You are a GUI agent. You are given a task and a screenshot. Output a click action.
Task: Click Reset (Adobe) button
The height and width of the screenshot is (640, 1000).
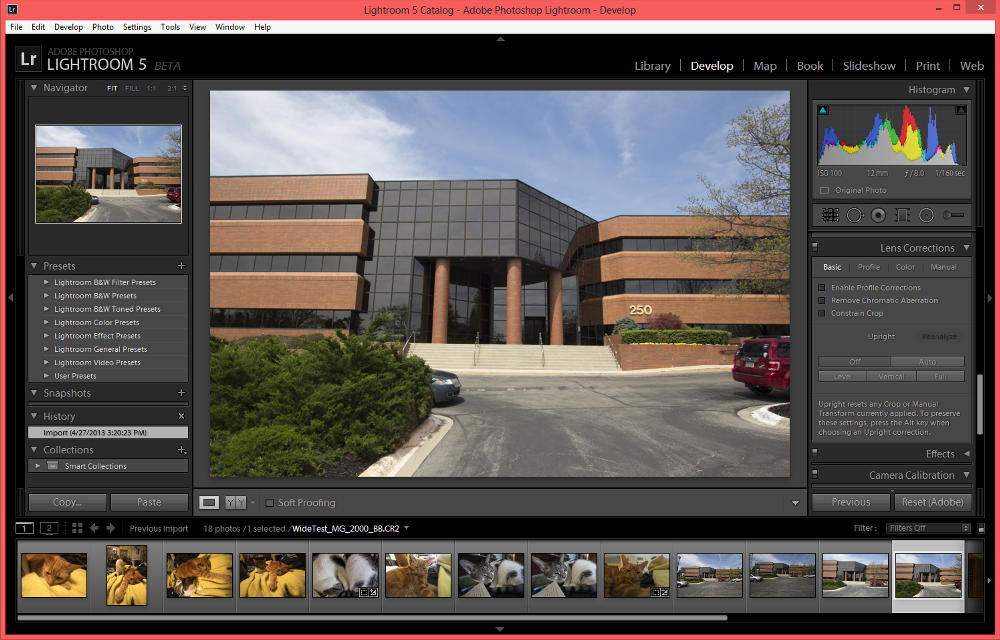pyautogui.click(x=932, y=502)
